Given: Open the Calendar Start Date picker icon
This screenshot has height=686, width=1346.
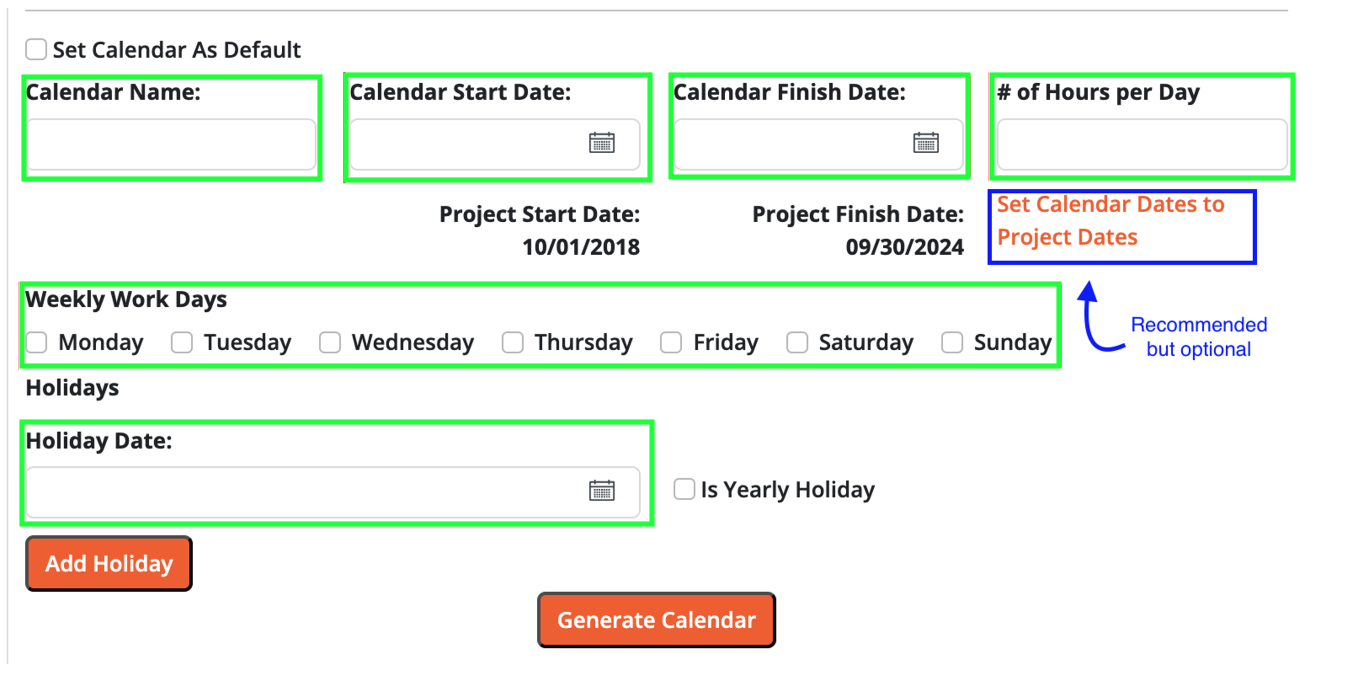Looking at the screenshot, I should 601,143.
